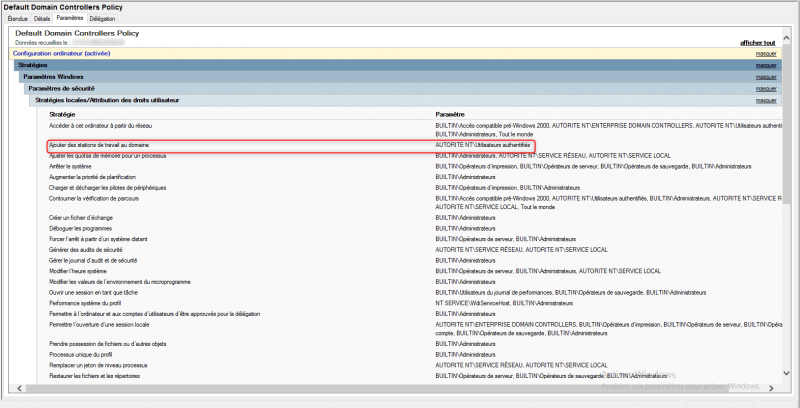Image resolution: width=800 pixels, height=408 pixels.
Task: Open the Détails tab
Action: [42, 19]
